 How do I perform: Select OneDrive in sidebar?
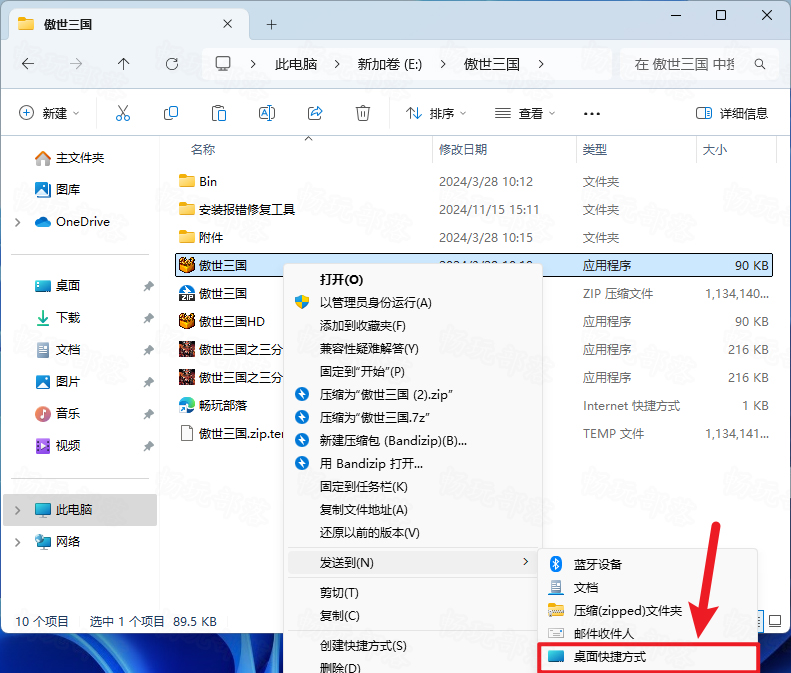[x=72, y=222]
